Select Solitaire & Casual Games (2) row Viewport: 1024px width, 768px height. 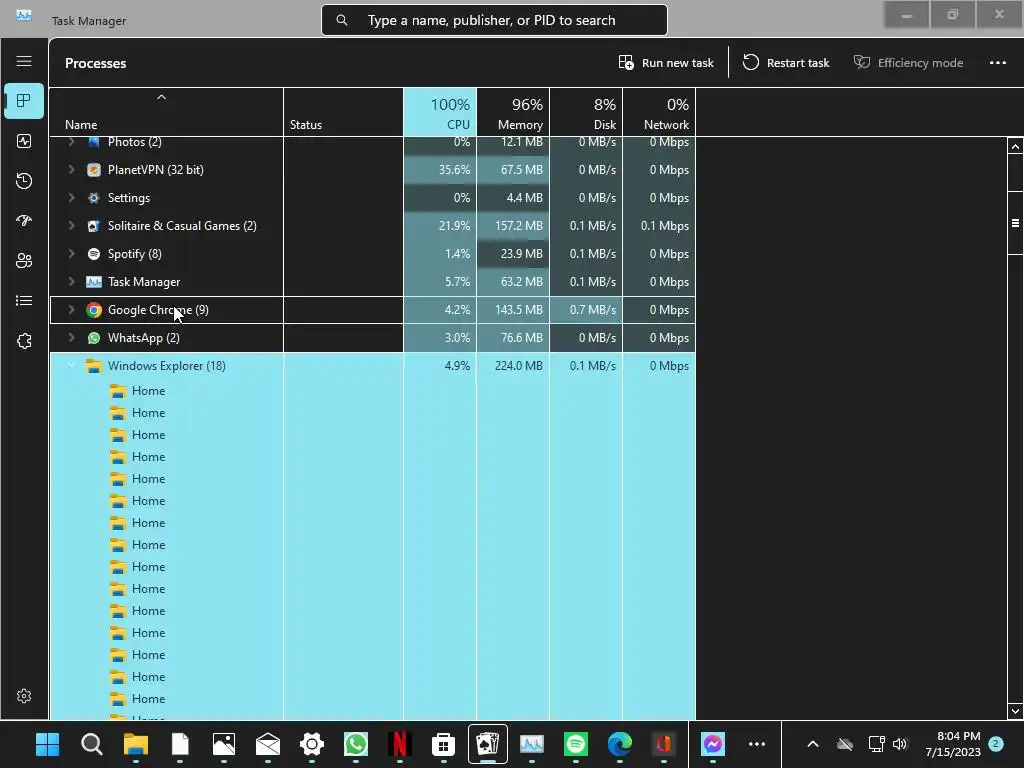(x=372, y=226)
